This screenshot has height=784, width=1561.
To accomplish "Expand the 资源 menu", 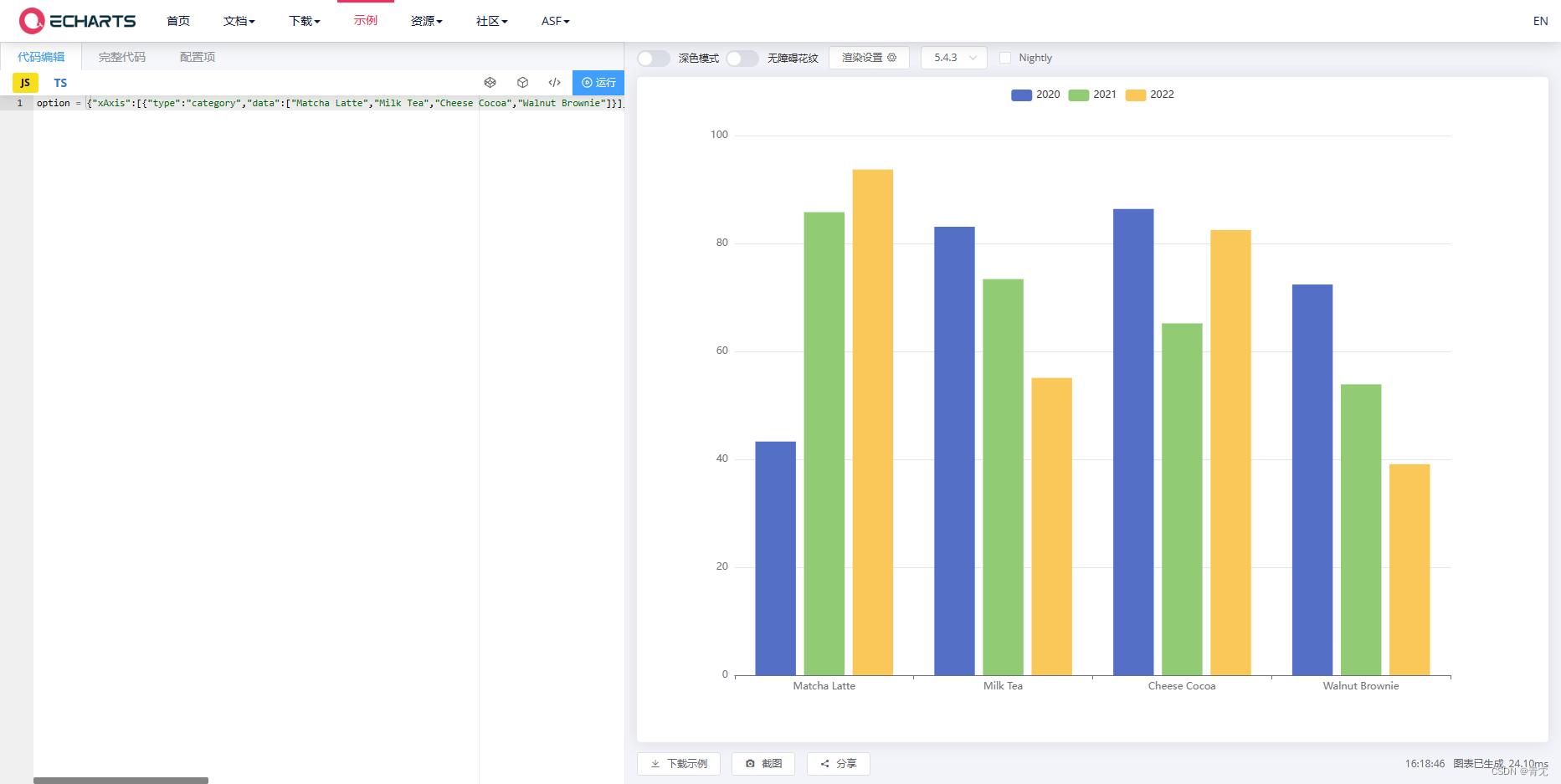I will [427, 21].
